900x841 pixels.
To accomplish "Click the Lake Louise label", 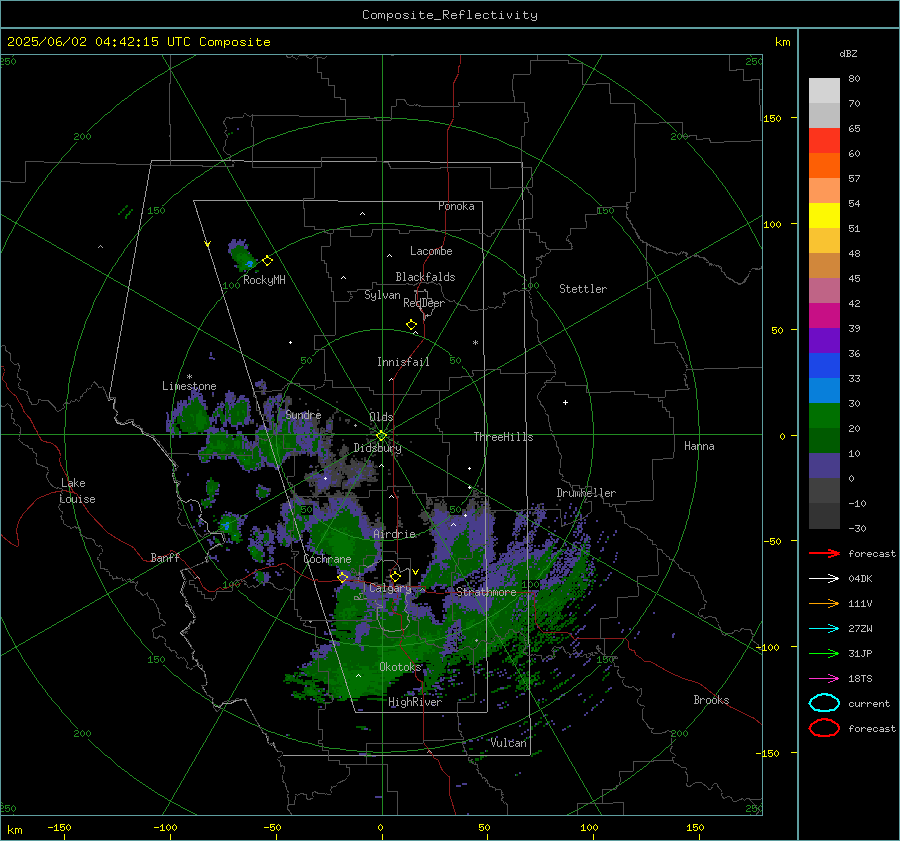I will [78, 491].
